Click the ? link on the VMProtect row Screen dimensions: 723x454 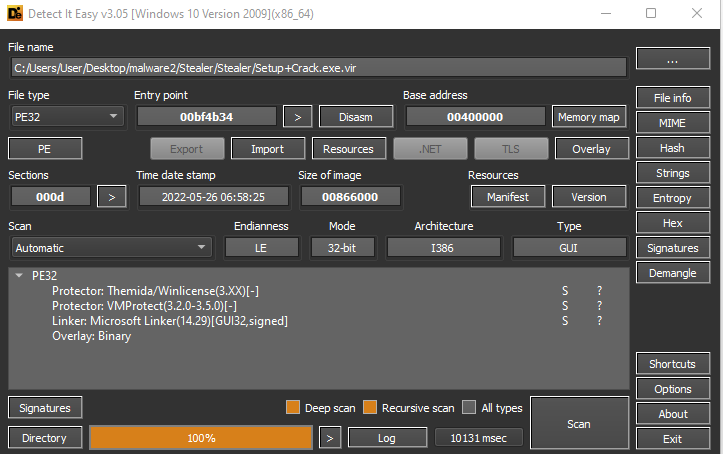[x=599, y=306]
